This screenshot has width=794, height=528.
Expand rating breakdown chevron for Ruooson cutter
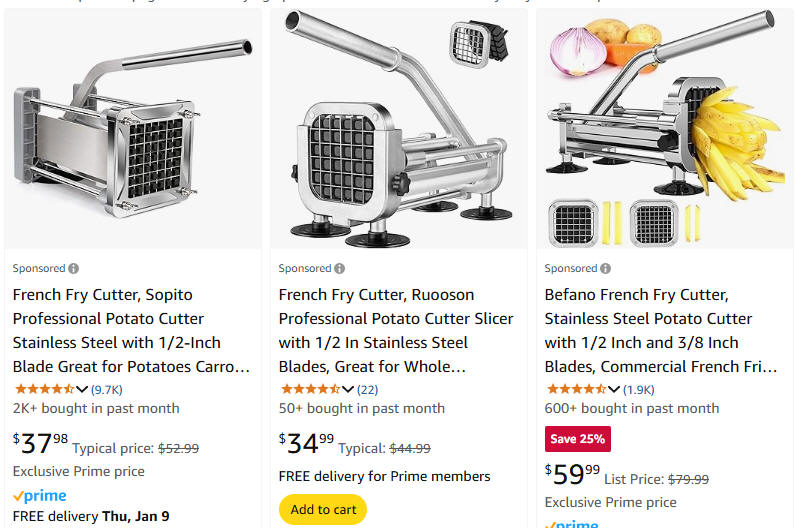coord(348,389)
